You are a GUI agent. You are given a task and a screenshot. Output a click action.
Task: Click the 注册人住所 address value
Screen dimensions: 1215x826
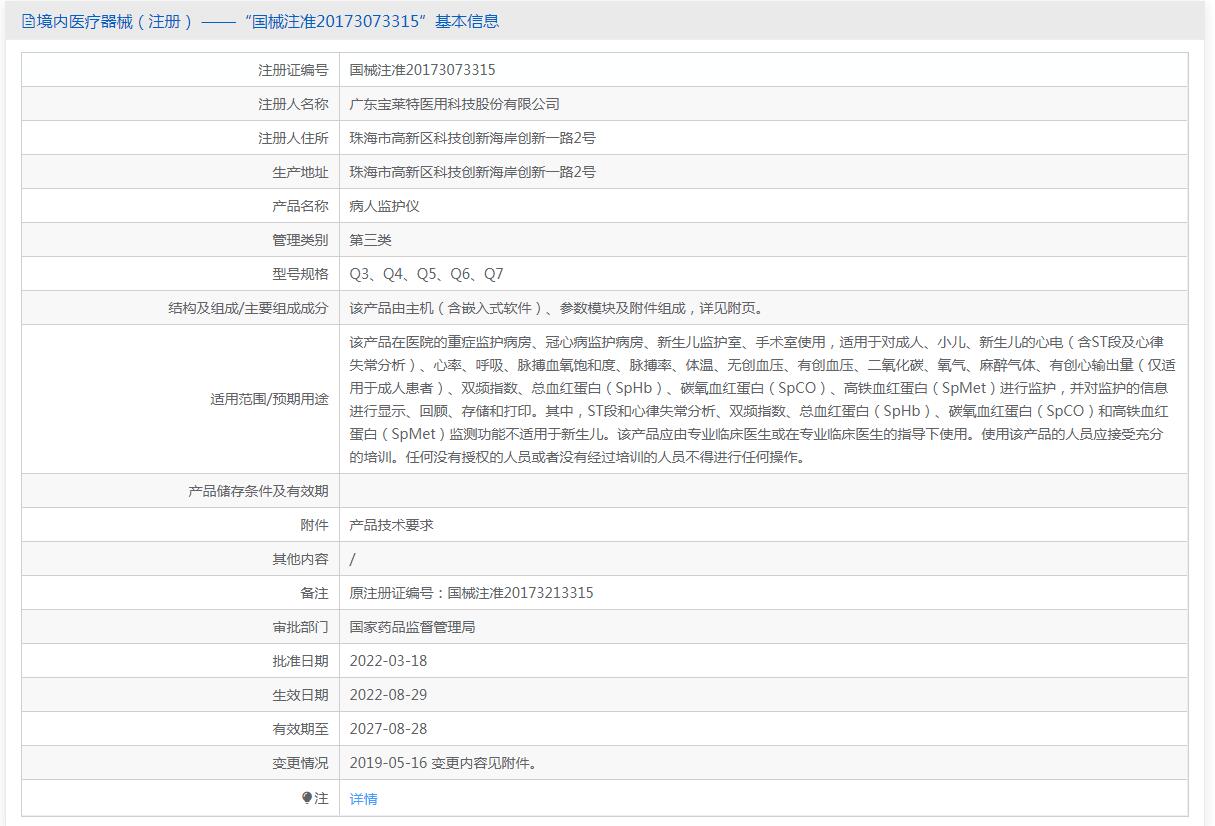tap(472, 138)
